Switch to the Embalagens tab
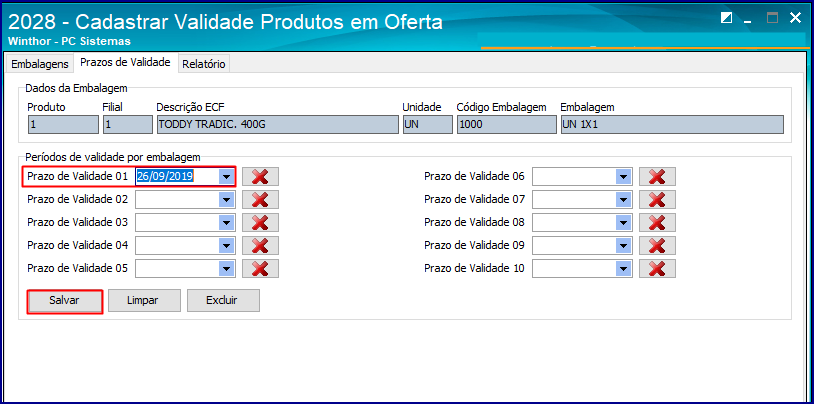 (x=39, y=64)
